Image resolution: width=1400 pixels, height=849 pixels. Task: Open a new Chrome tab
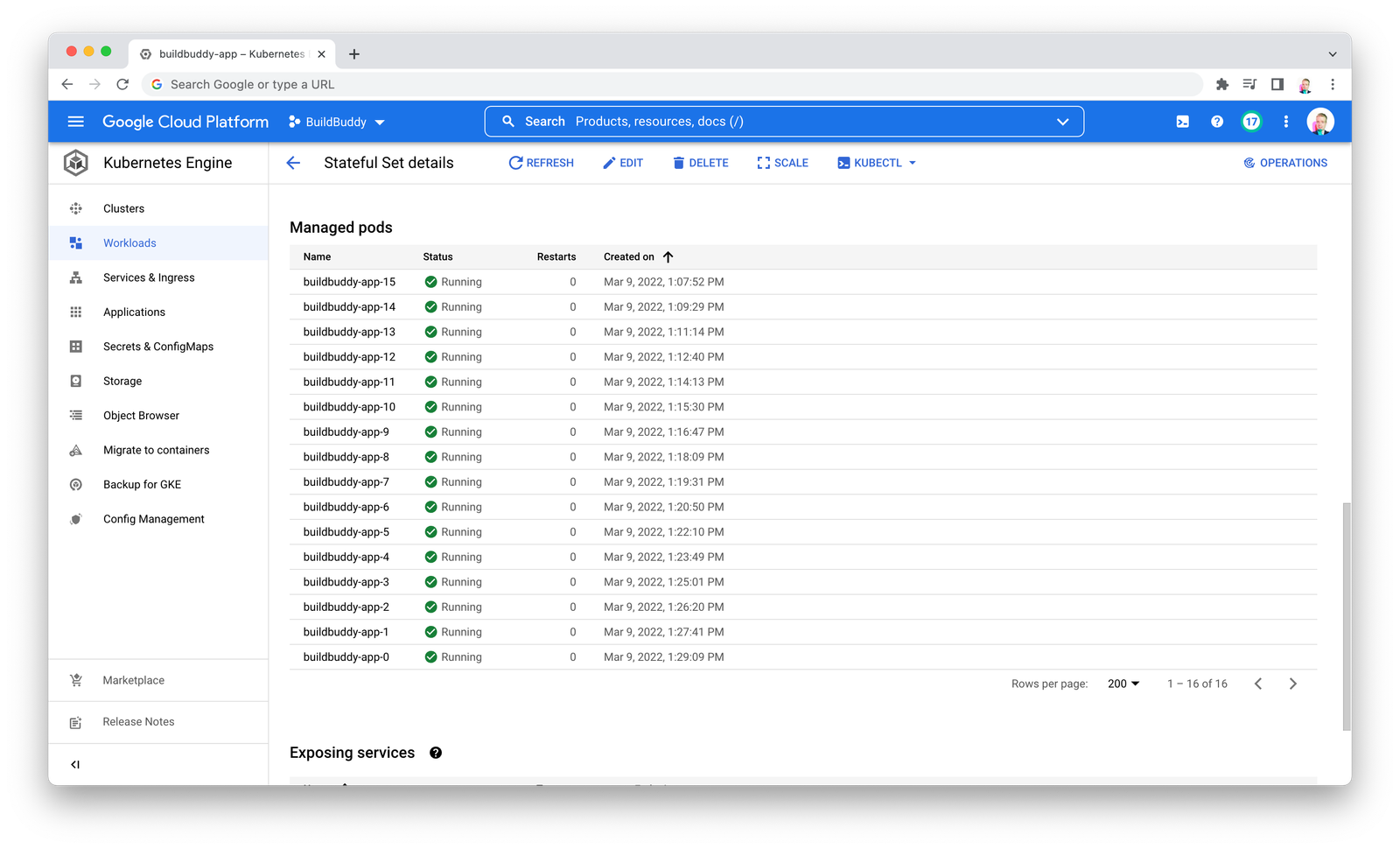coord(354,54)
